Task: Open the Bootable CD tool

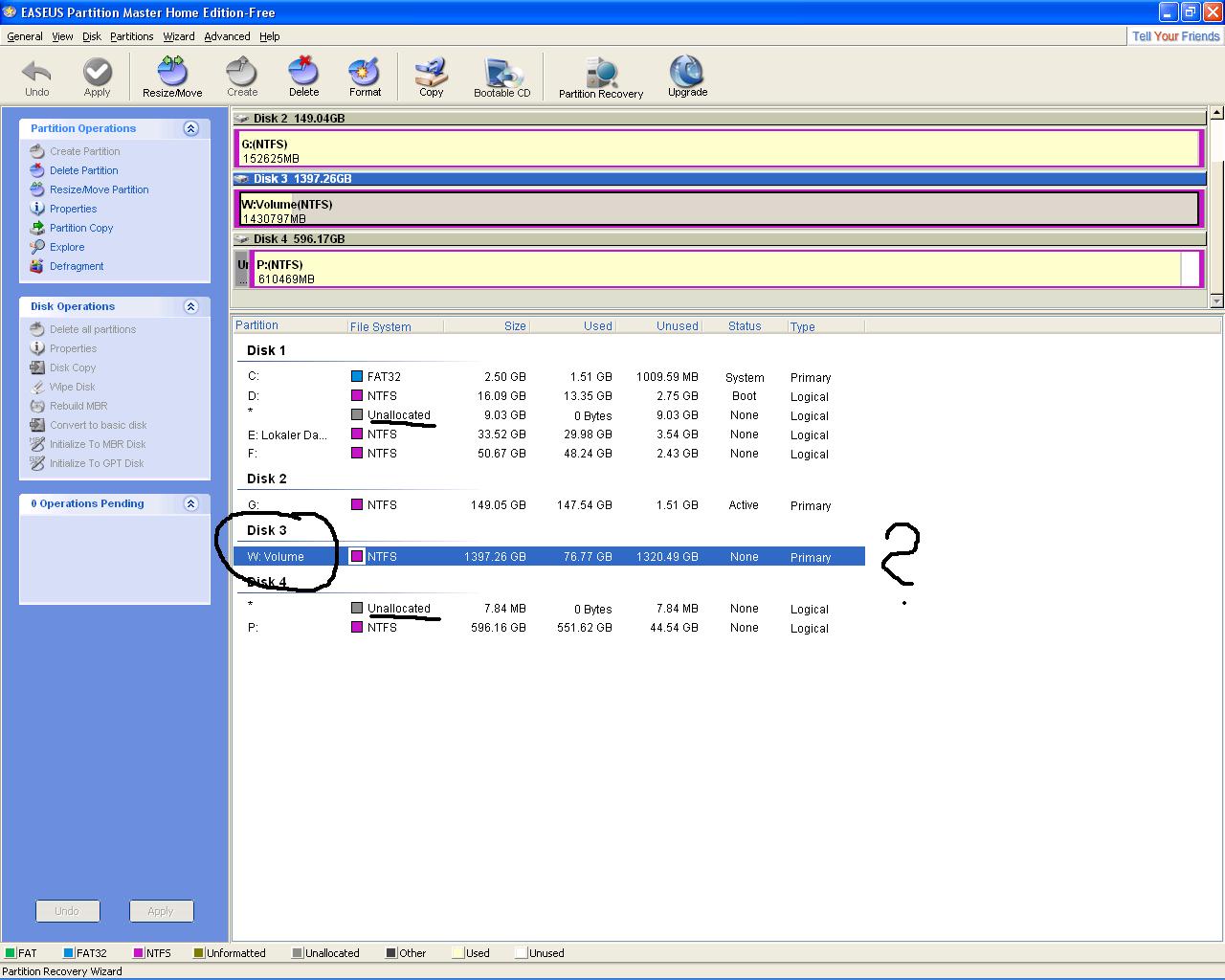Action: tap(501, 78)
